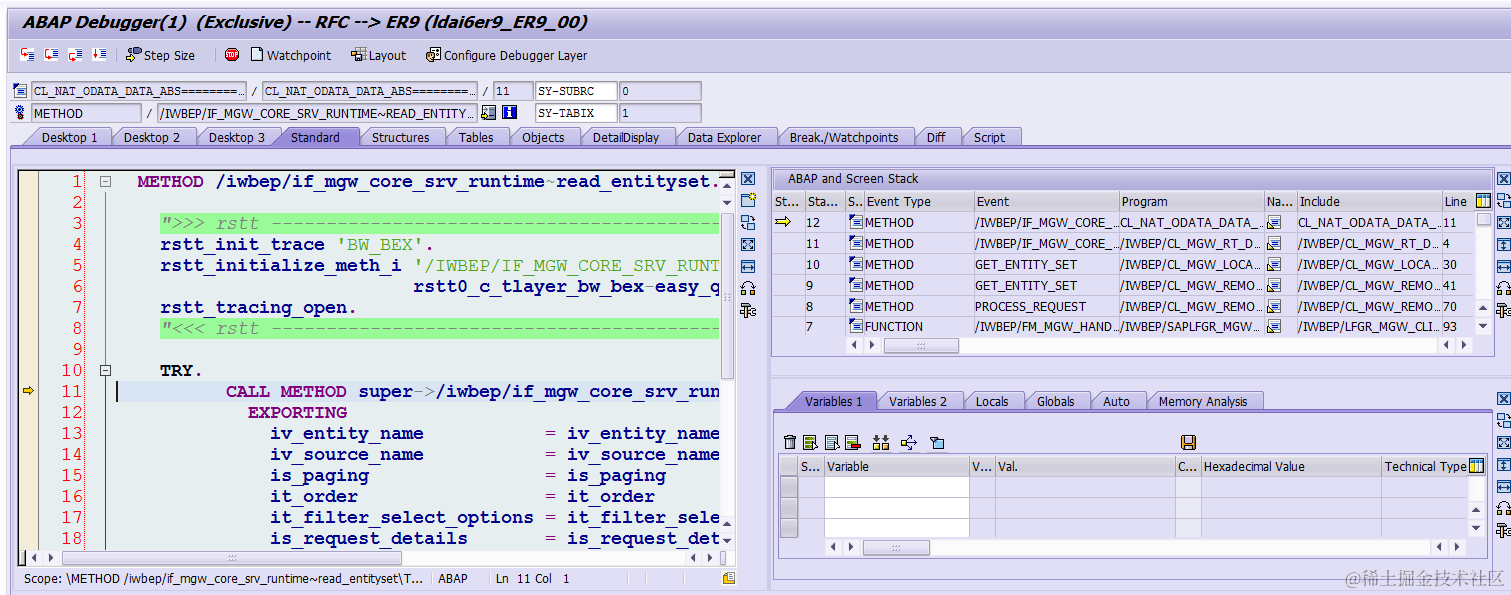Click the yellow blocks with arrows icon in the variables toolbar
Viewport: 1511px width, 595px height.
pyautogui.click(x=881, y=442)
